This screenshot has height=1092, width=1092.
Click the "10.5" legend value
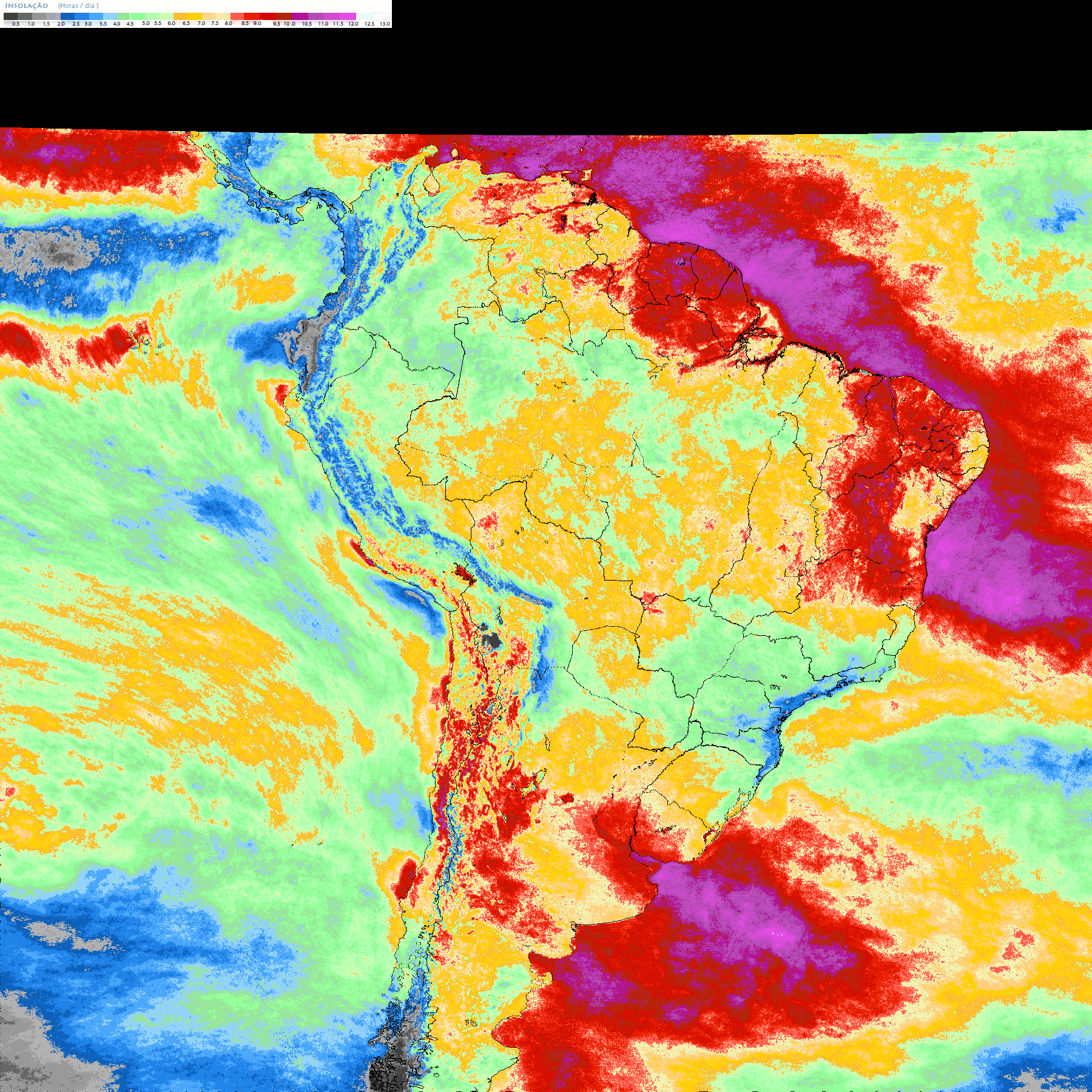point(307,24)
